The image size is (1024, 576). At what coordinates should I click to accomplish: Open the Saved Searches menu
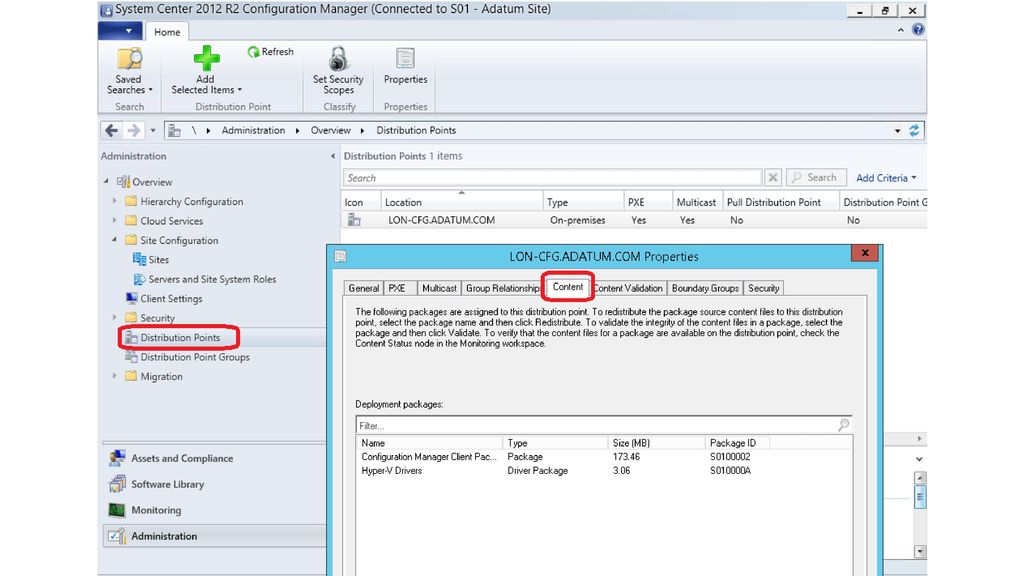coord(129,72)
